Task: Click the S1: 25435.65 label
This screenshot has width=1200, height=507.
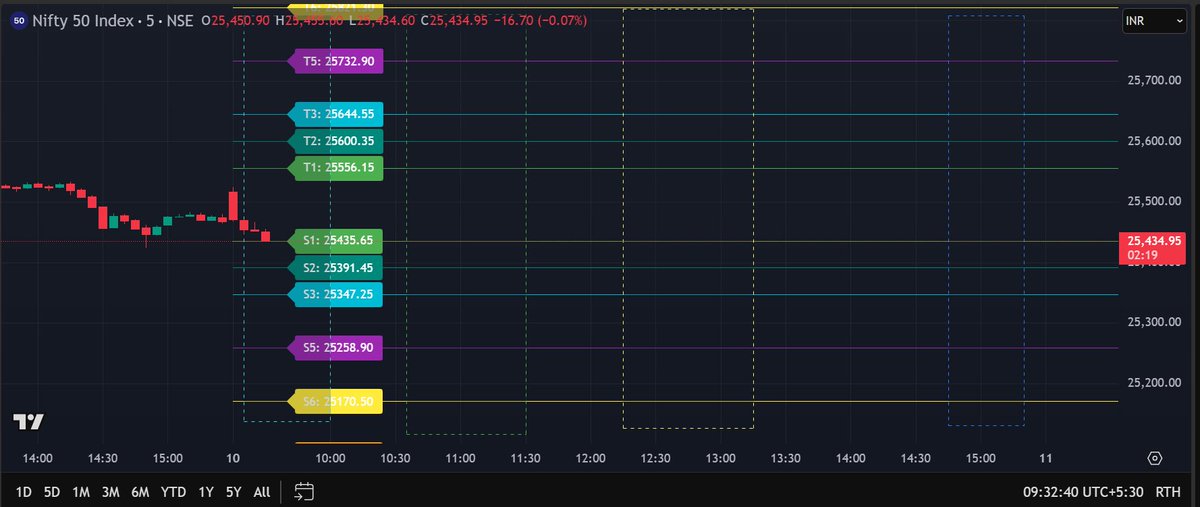Action: pyautogui.click(x=334, y=241)
